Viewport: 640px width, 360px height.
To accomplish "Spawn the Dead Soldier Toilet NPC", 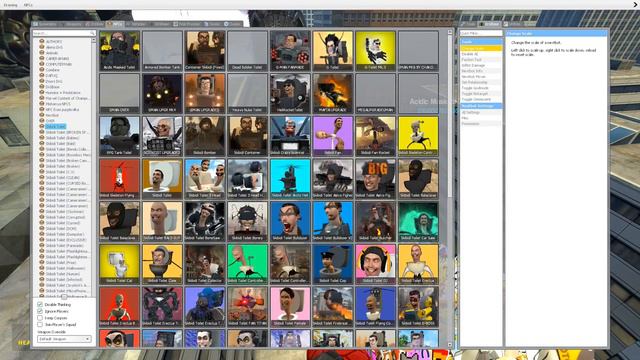I will pyautogui.click(x=247, y=51).
